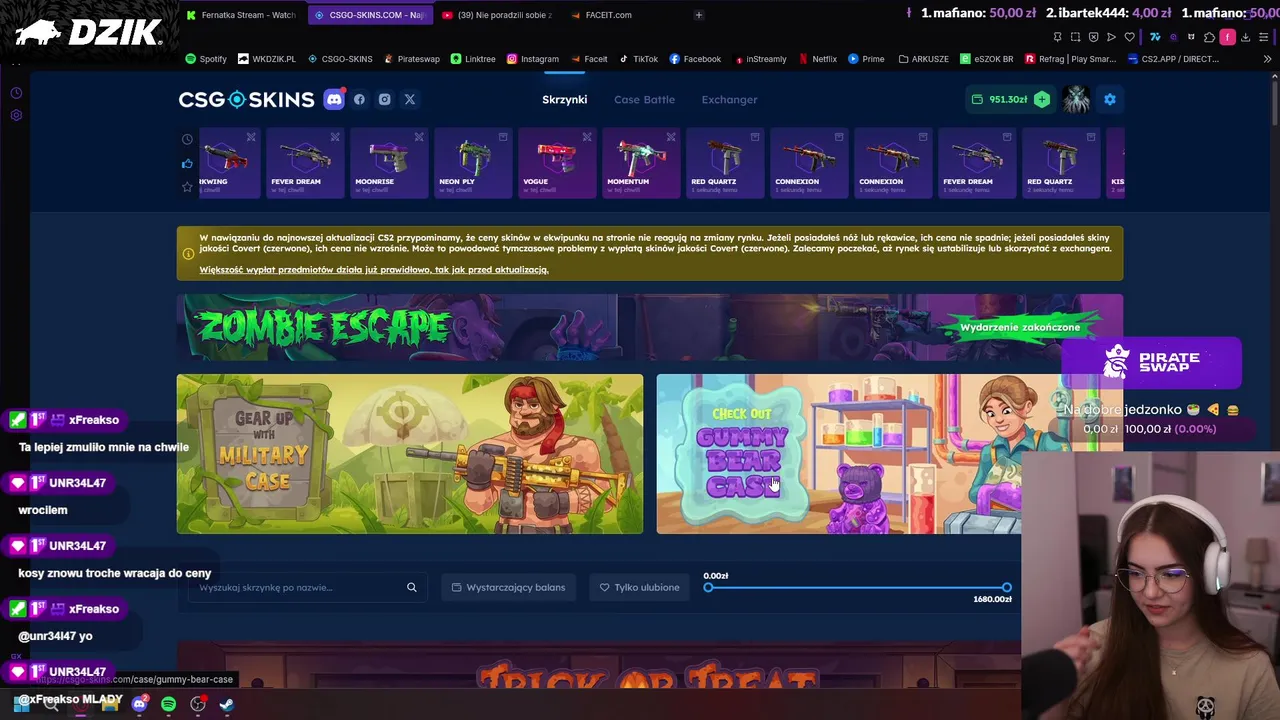
Task: Open the Refrag bookmark
Action: point(1070,59)
